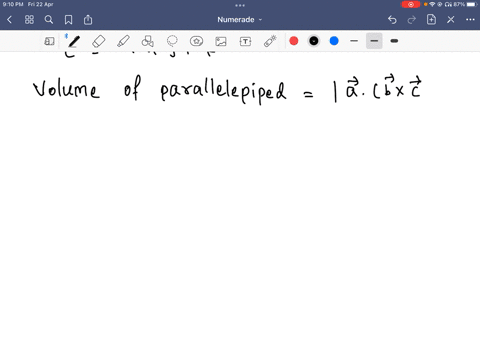Select the Image insert tool
The height and width of the screenshot is (360, 480).
221,41
